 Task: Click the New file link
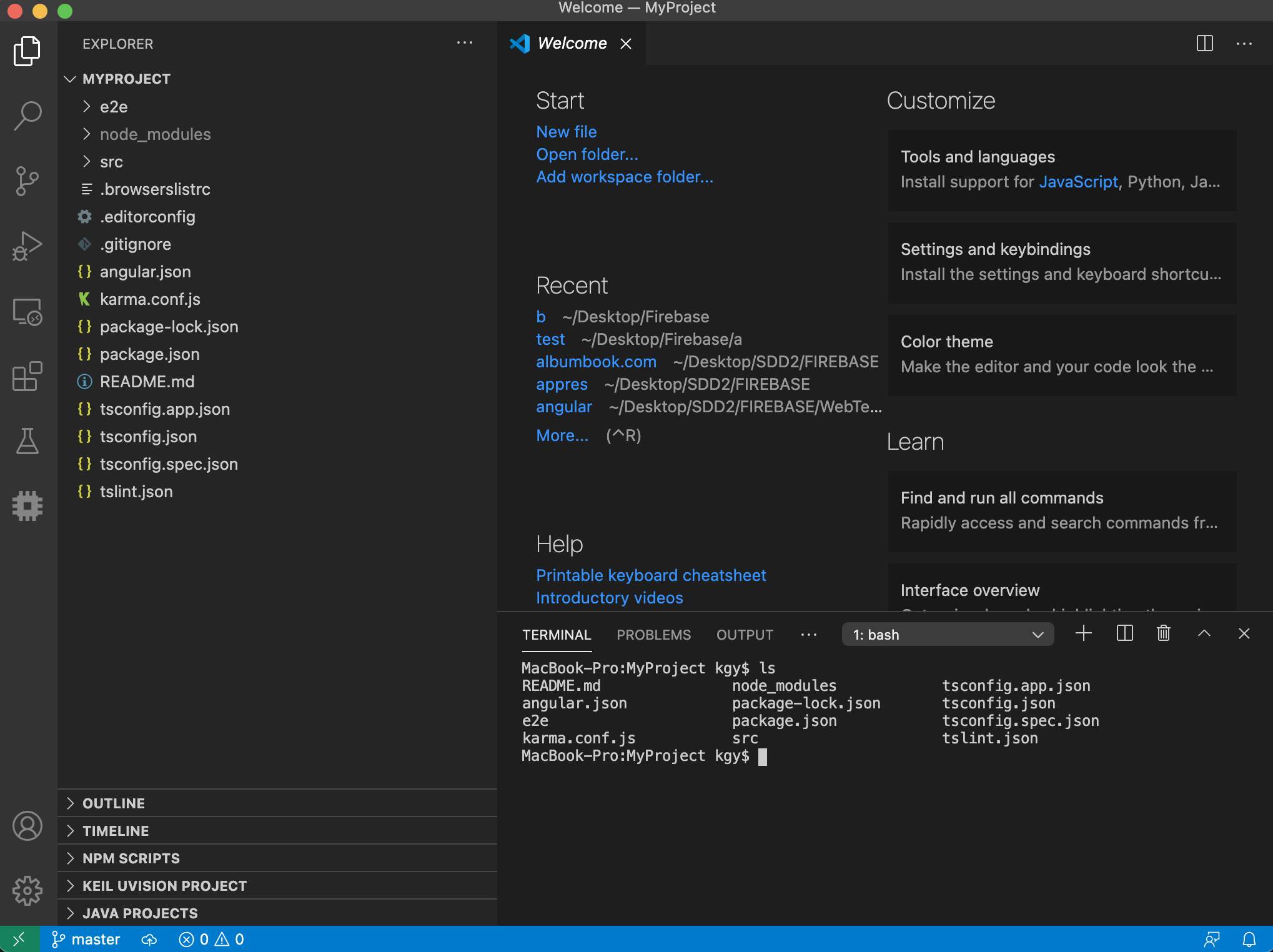pos(566,132)
